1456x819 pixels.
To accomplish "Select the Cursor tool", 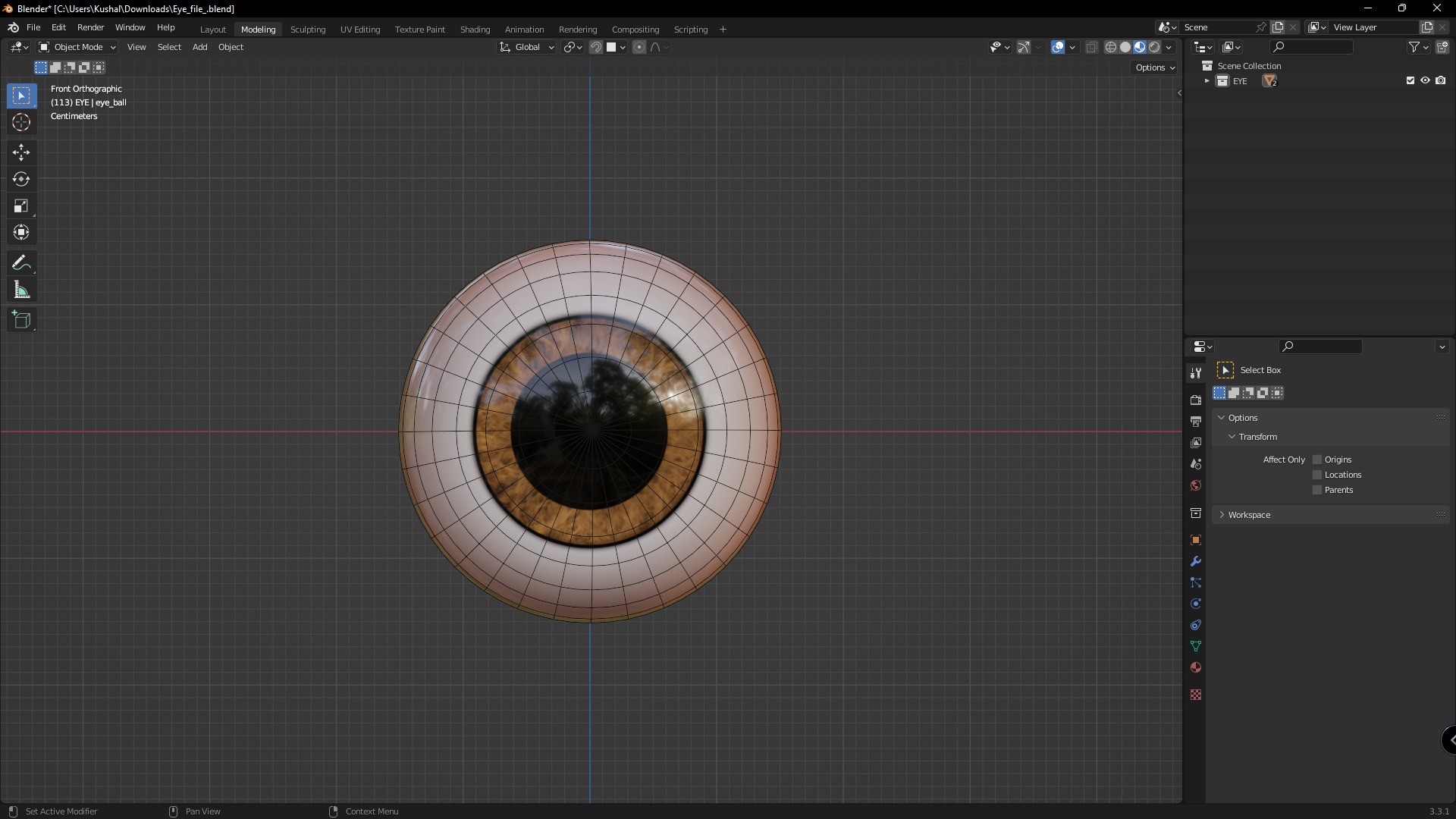I will click(21, 122).
